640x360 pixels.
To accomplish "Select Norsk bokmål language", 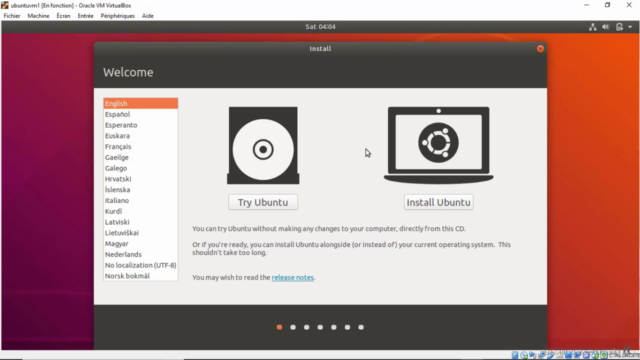I will 140,276.
